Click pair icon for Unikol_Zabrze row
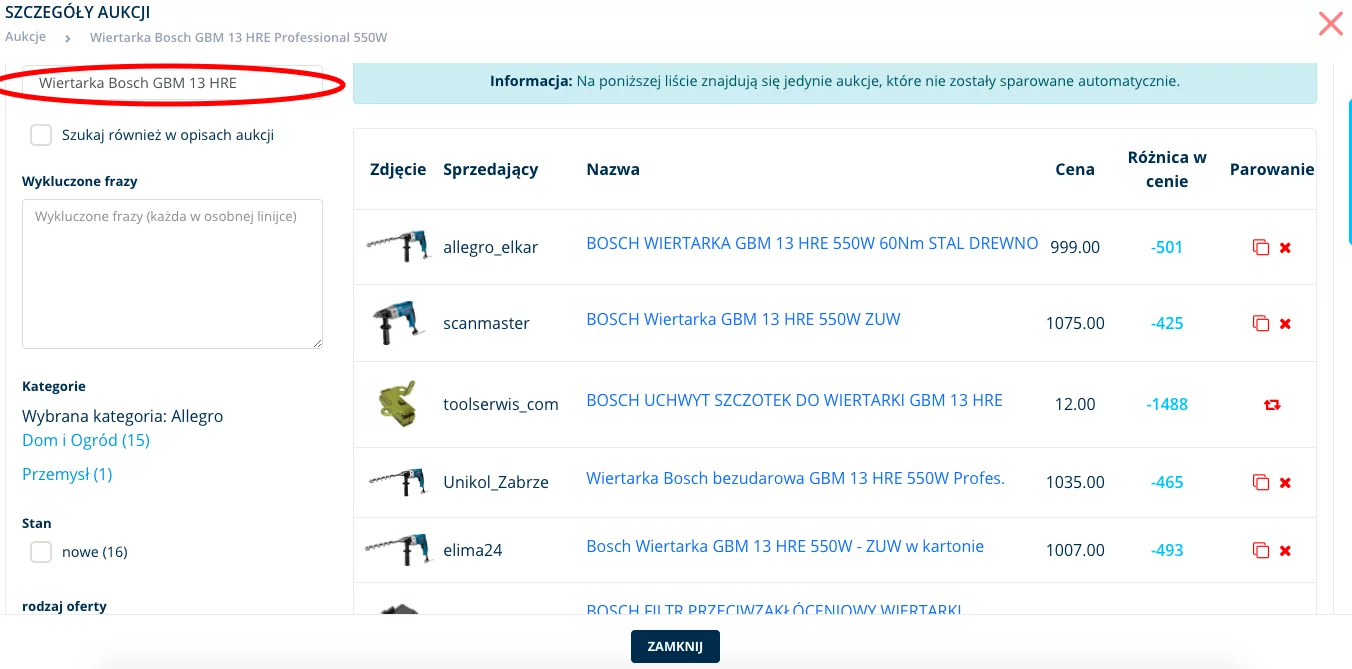1352x669 pixels. tap(1261, 482)
